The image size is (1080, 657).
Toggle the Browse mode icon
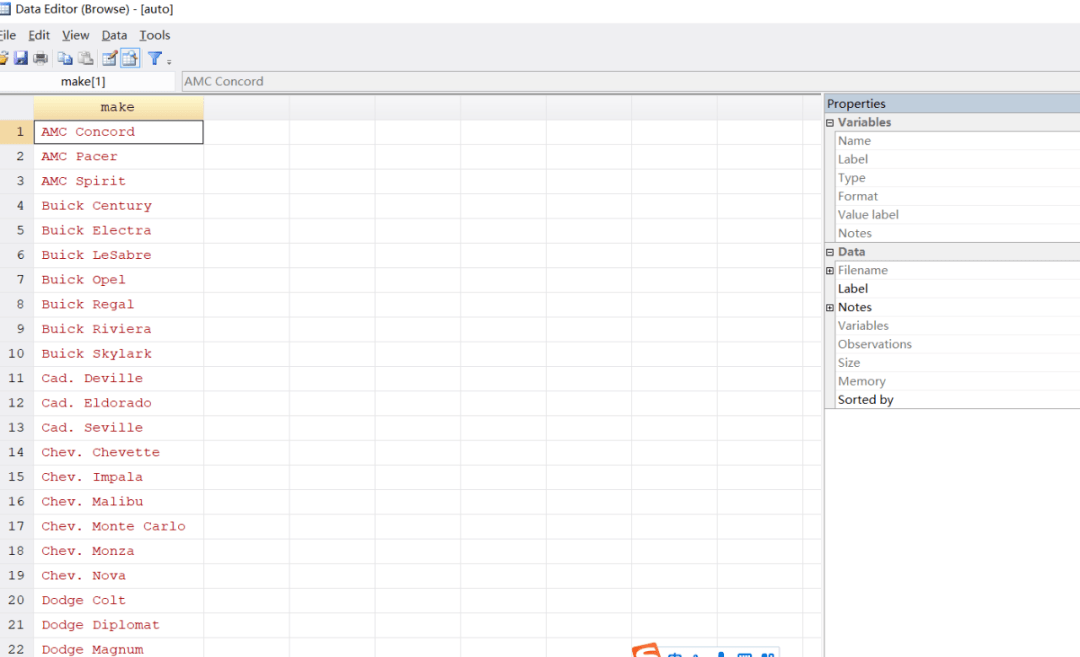(x=130, y=59)
